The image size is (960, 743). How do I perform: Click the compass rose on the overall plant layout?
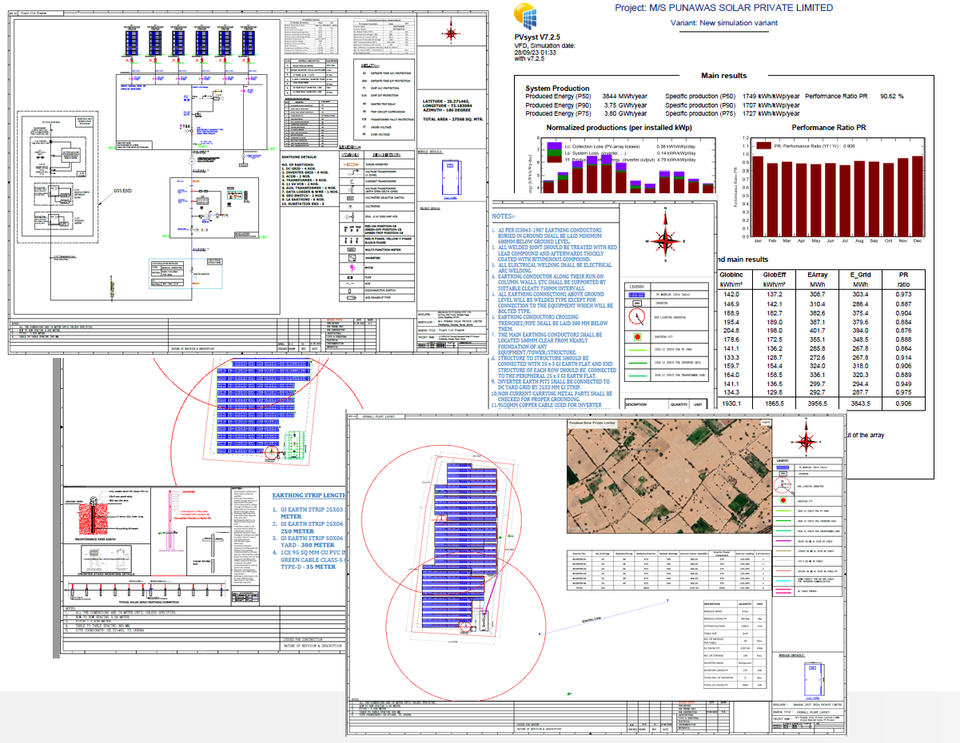point(806,439)
